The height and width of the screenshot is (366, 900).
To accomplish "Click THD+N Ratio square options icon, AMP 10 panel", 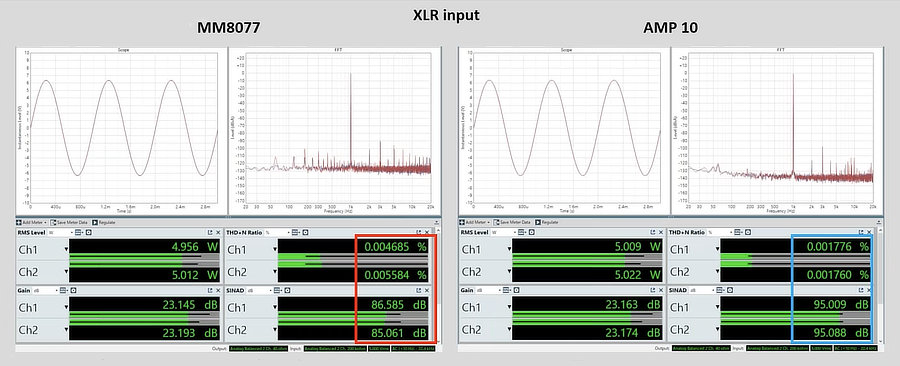I will pyautogui.click(x=748, y=232).
